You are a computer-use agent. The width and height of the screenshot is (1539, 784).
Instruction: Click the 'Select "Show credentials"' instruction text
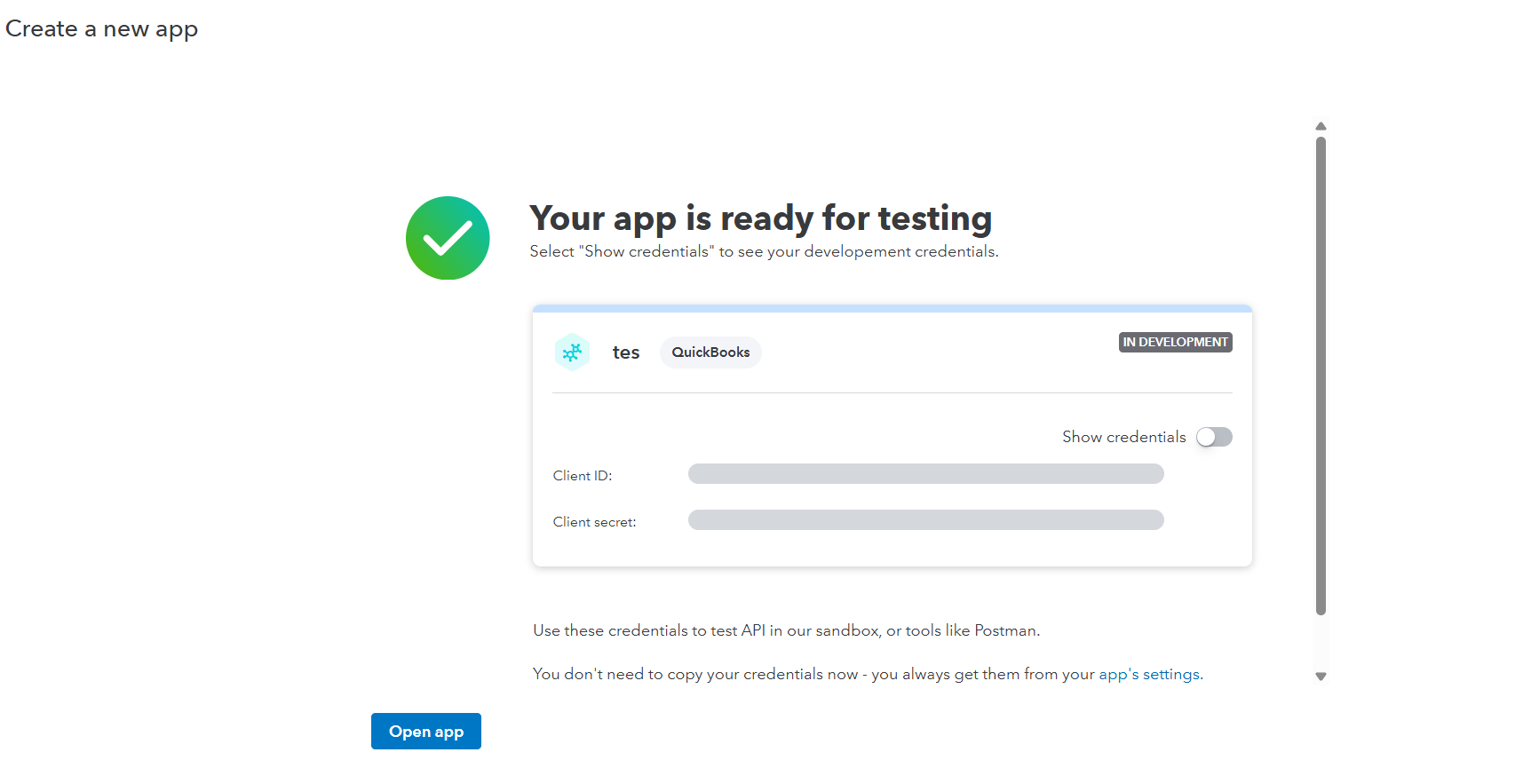[764, 252]
